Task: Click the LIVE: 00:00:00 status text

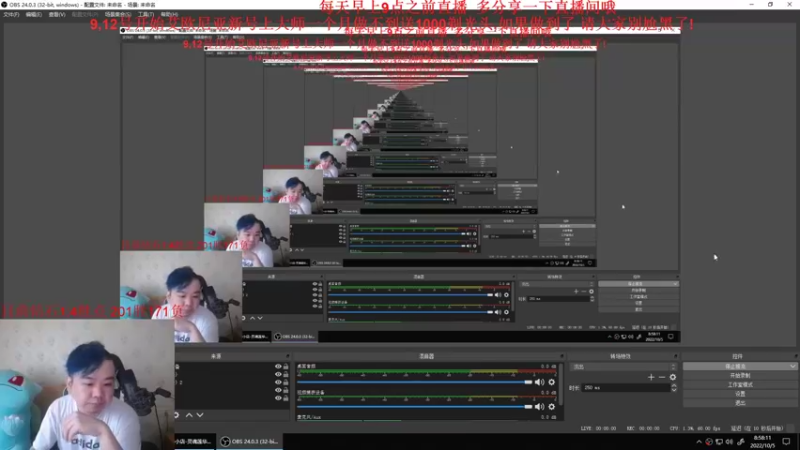Action: tap(598, 429)
